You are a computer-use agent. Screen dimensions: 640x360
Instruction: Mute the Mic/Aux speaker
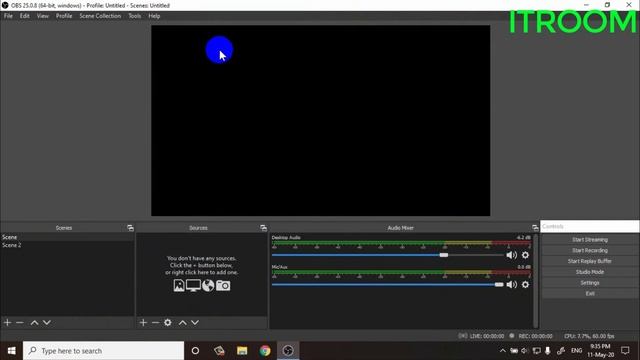point(511,284)
